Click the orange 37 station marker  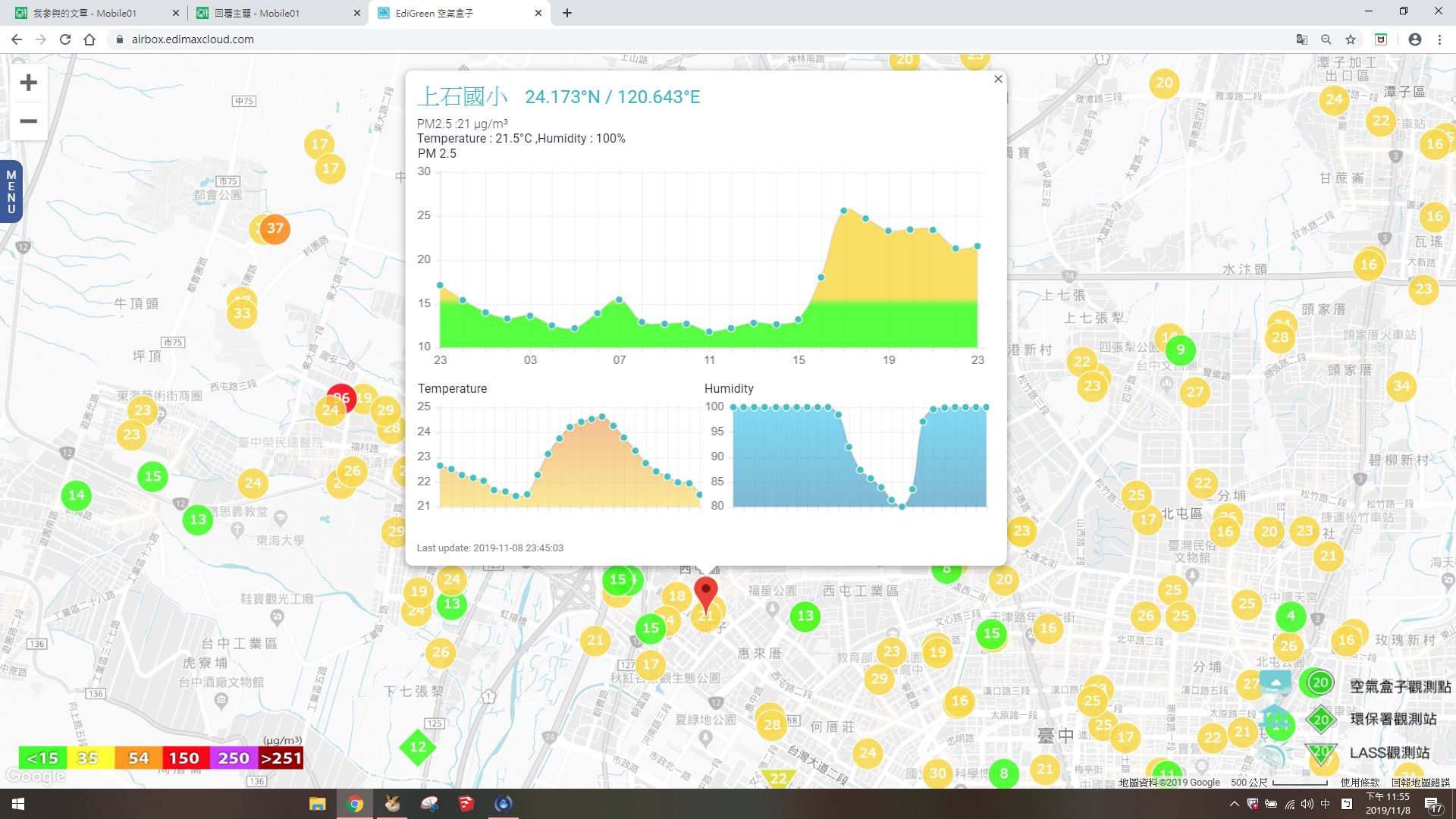[x=275, y=228]
